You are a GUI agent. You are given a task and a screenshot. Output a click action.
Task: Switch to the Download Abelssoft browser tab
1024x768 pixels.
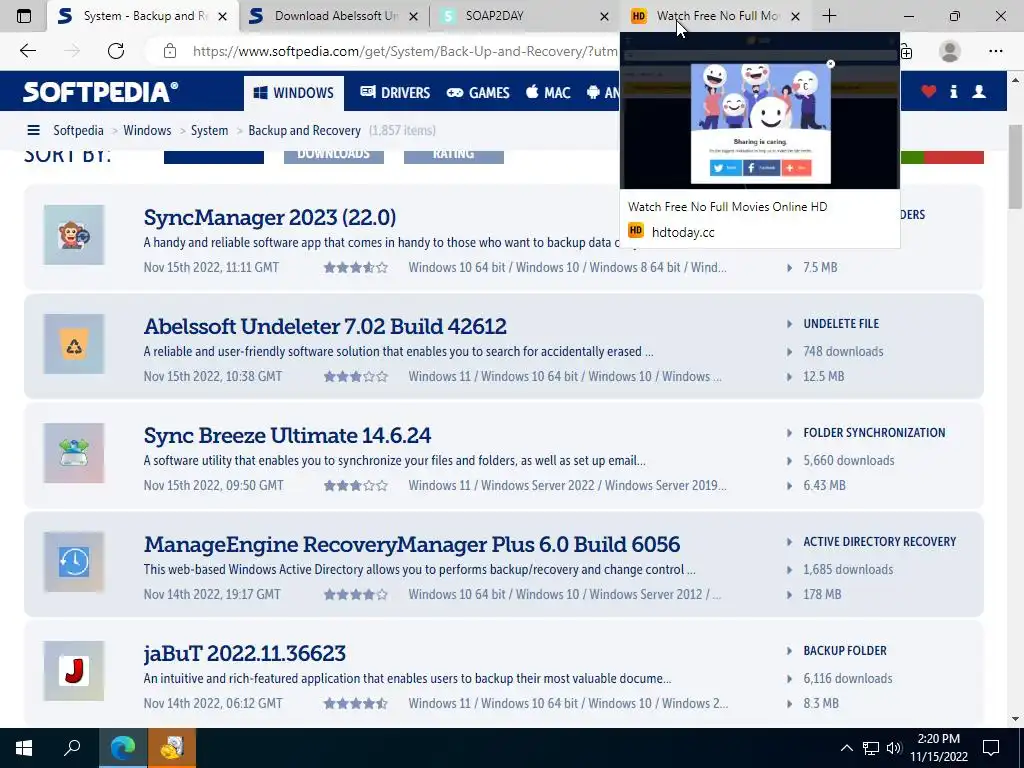coord(334,16)
